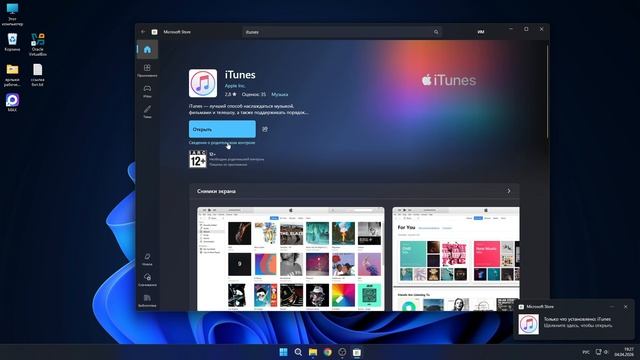Click the search magnifier in Store search box
The width and height of the screenshot is (640, 360).
pos(436,32)
